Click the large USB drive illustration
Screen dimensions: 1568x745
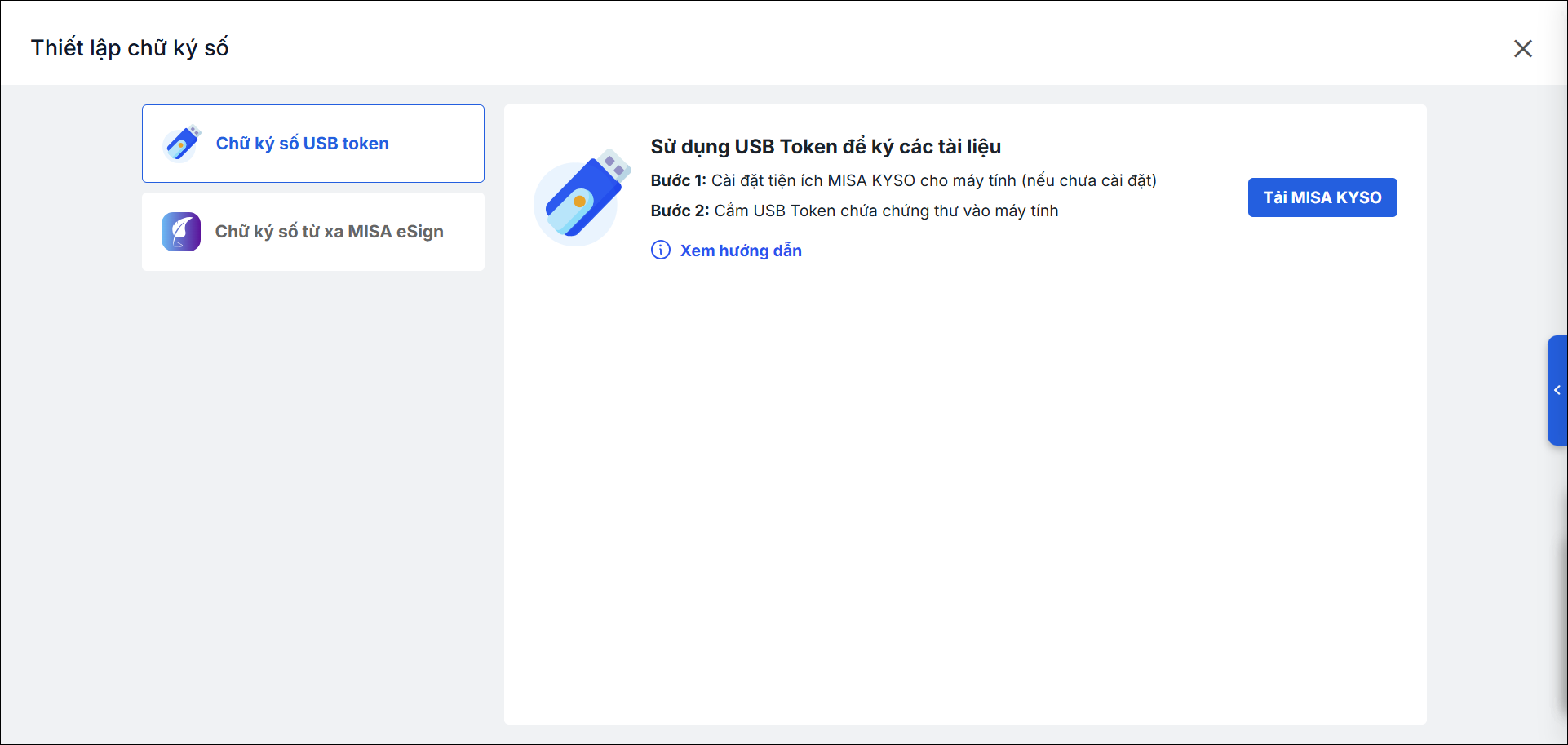(x=582, y=197)
